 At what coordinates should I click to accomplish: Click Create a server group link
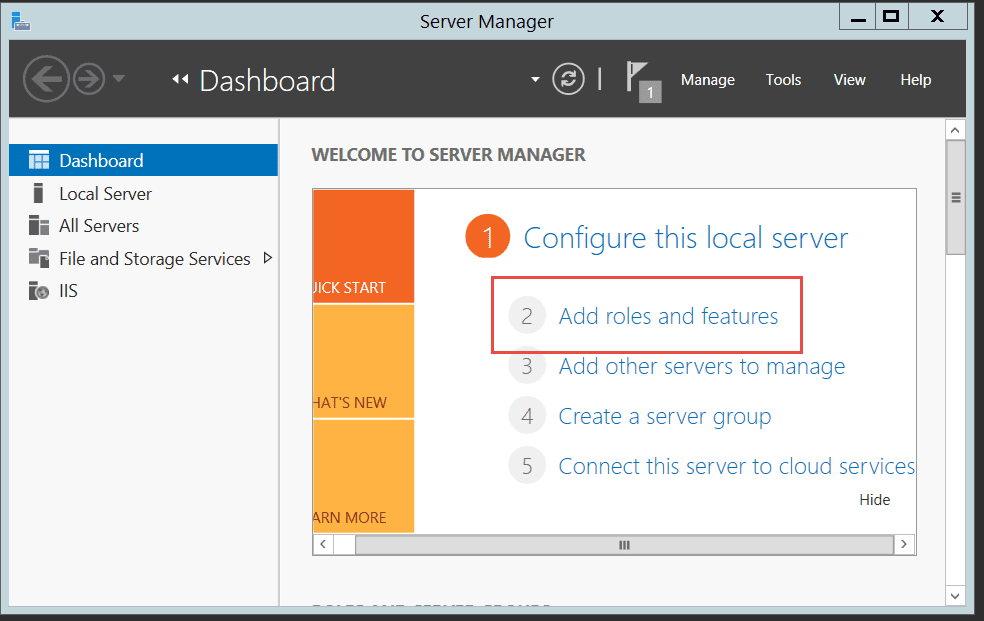665,417
